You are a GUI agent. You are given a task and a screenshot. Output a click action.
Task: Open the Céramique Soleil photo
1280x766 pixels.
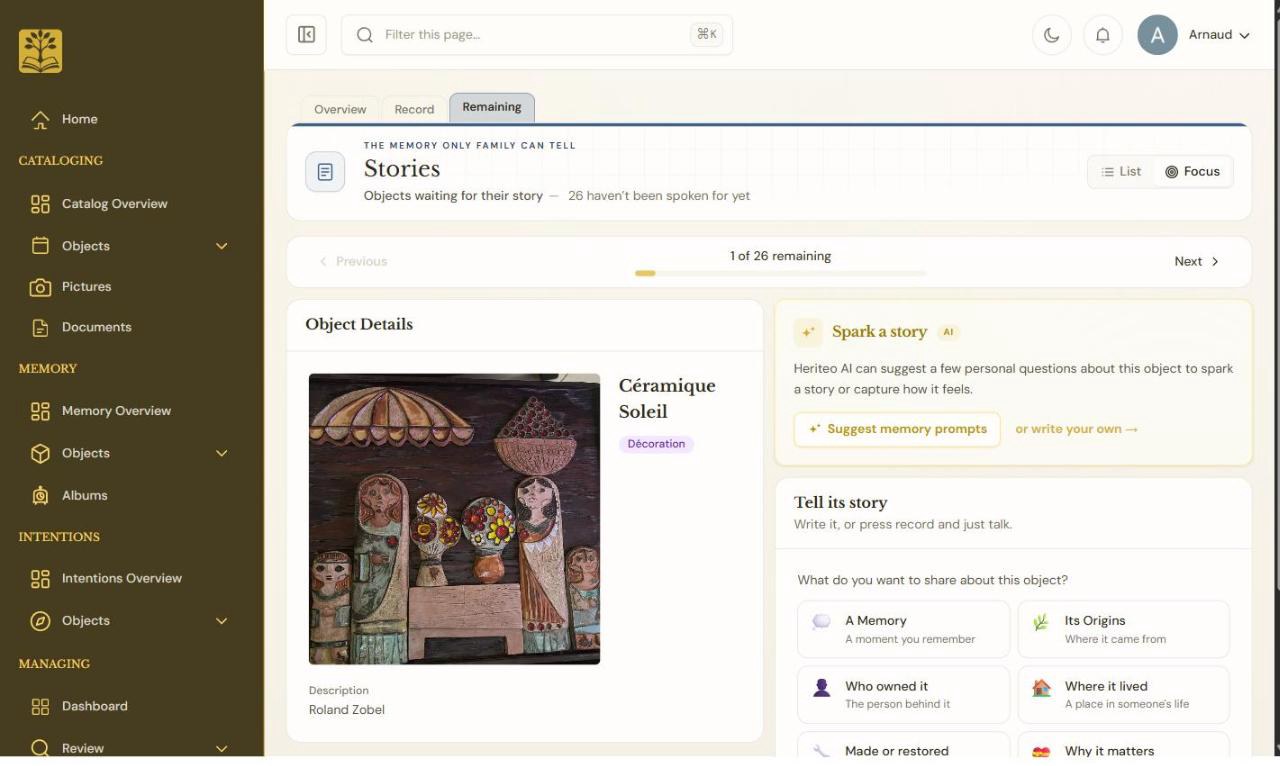click(454, 519)
